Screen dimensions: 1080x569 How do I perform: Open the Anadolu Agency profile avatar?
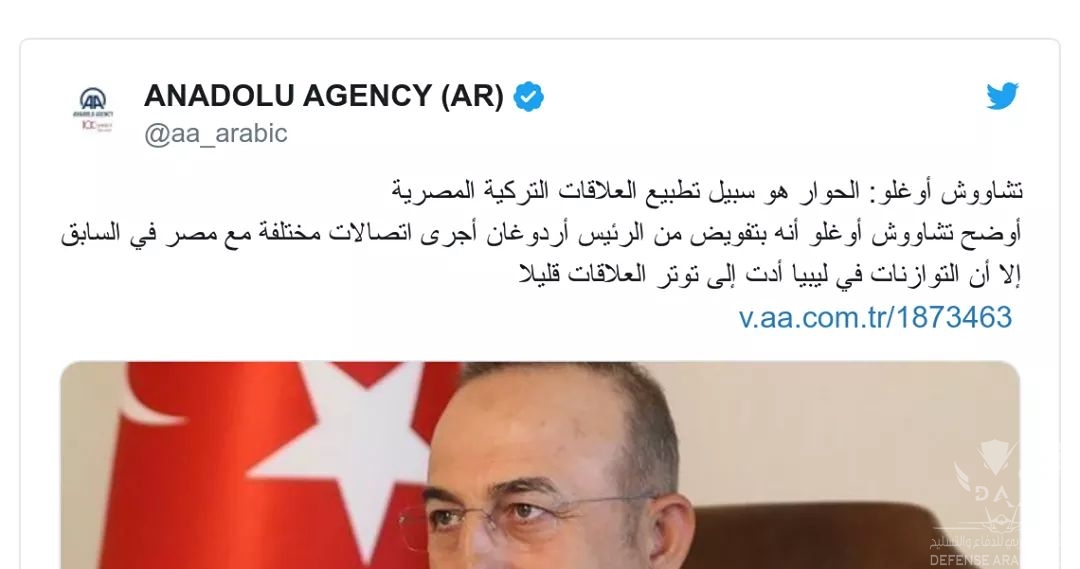pos(93,109)
